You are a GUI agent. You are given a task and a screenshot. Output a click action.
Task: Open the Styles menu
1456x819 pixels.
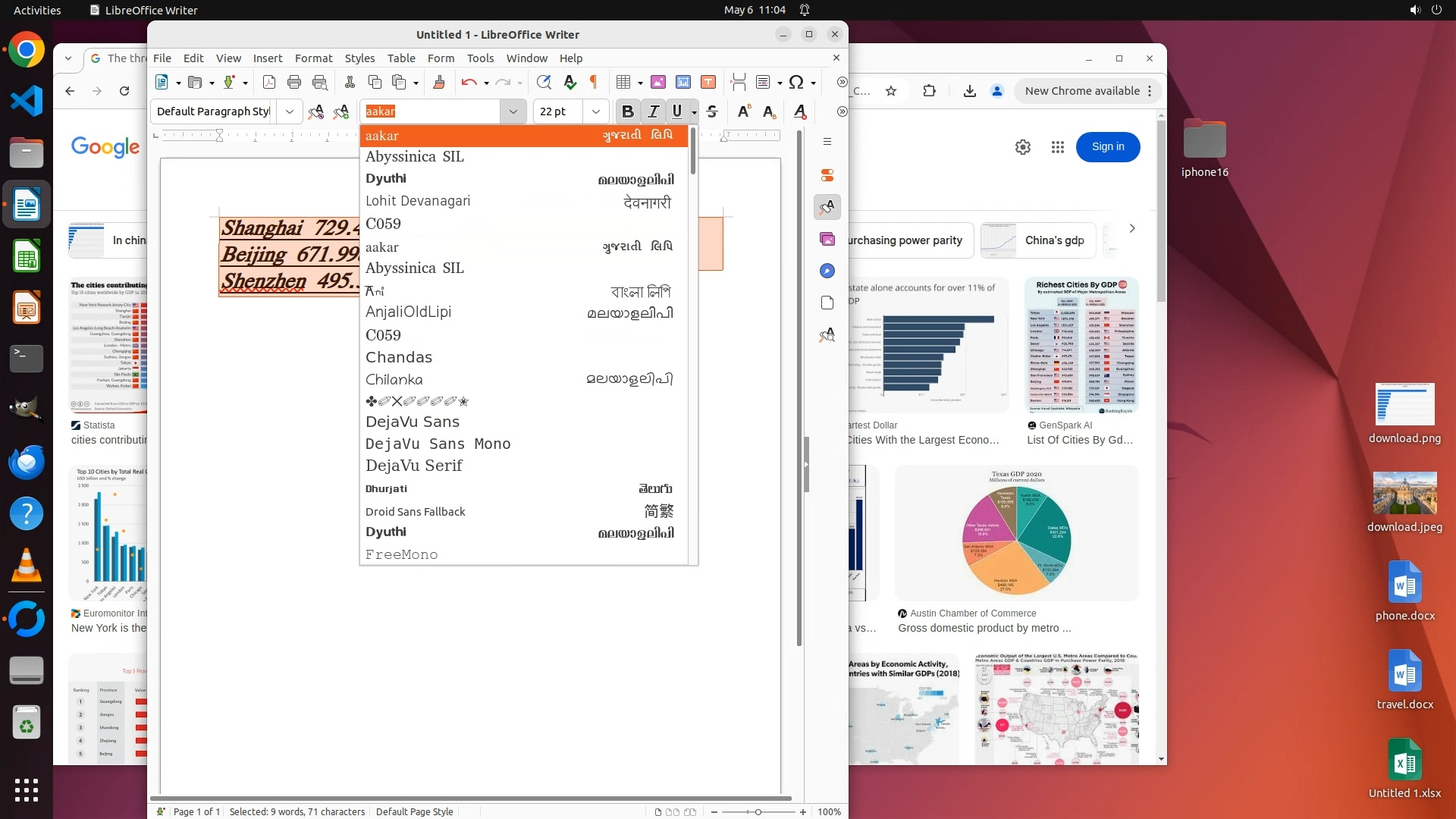click(359, 58)
